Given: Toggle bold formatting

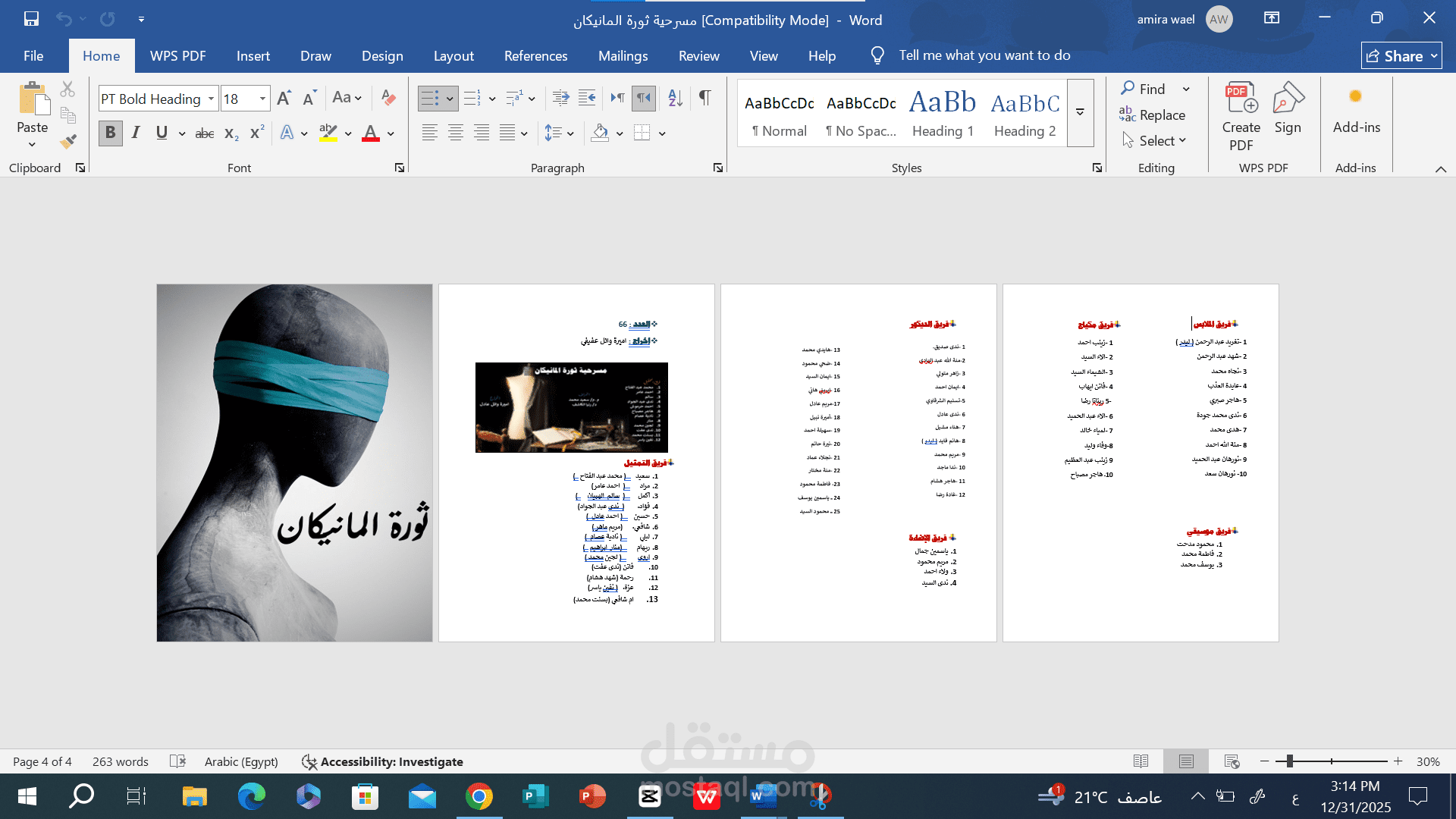Looking at the screenshot, I should tap(110, 133).
